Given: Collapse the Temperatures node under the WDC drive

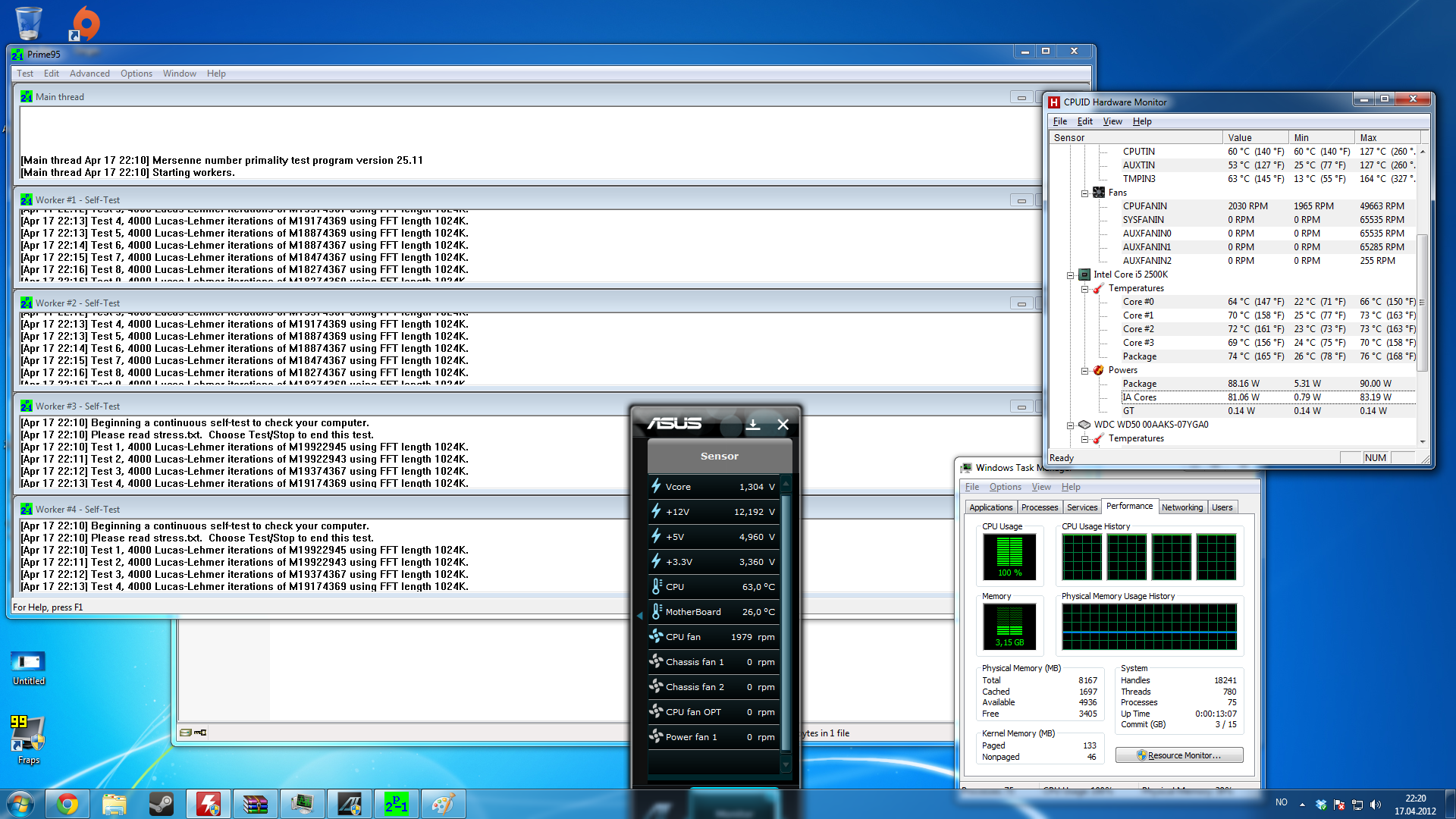Looking at the screenshot, I should click(x=1084, y=439).
